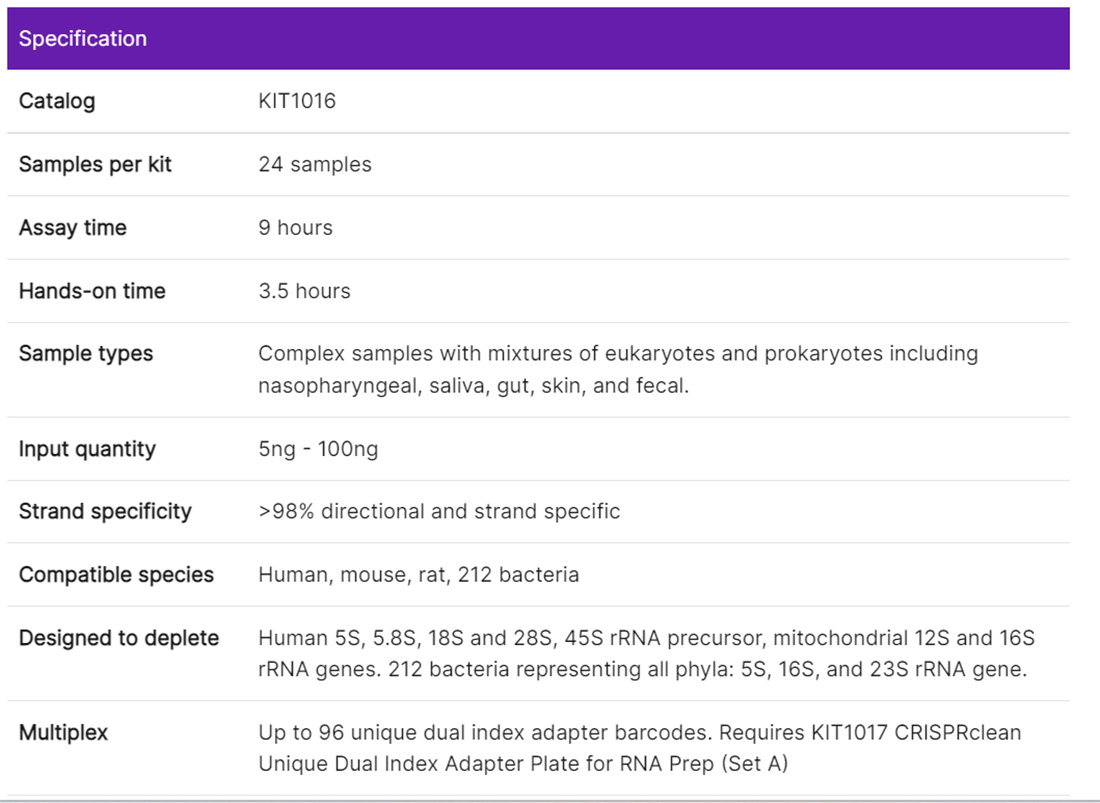
Task: Click the Strand specificity label
Action: (105, 511)
